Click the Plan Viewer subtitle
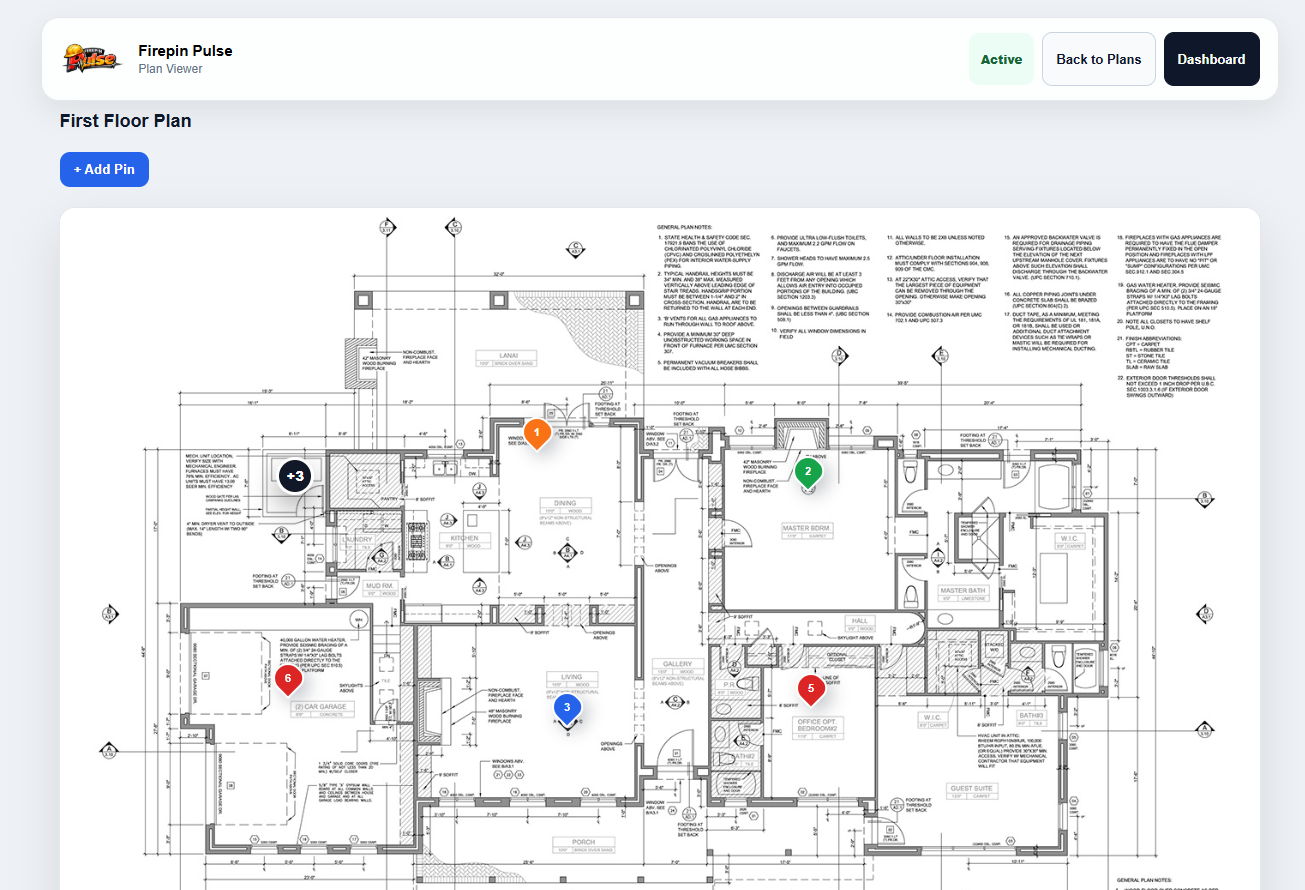 (170, 69)
